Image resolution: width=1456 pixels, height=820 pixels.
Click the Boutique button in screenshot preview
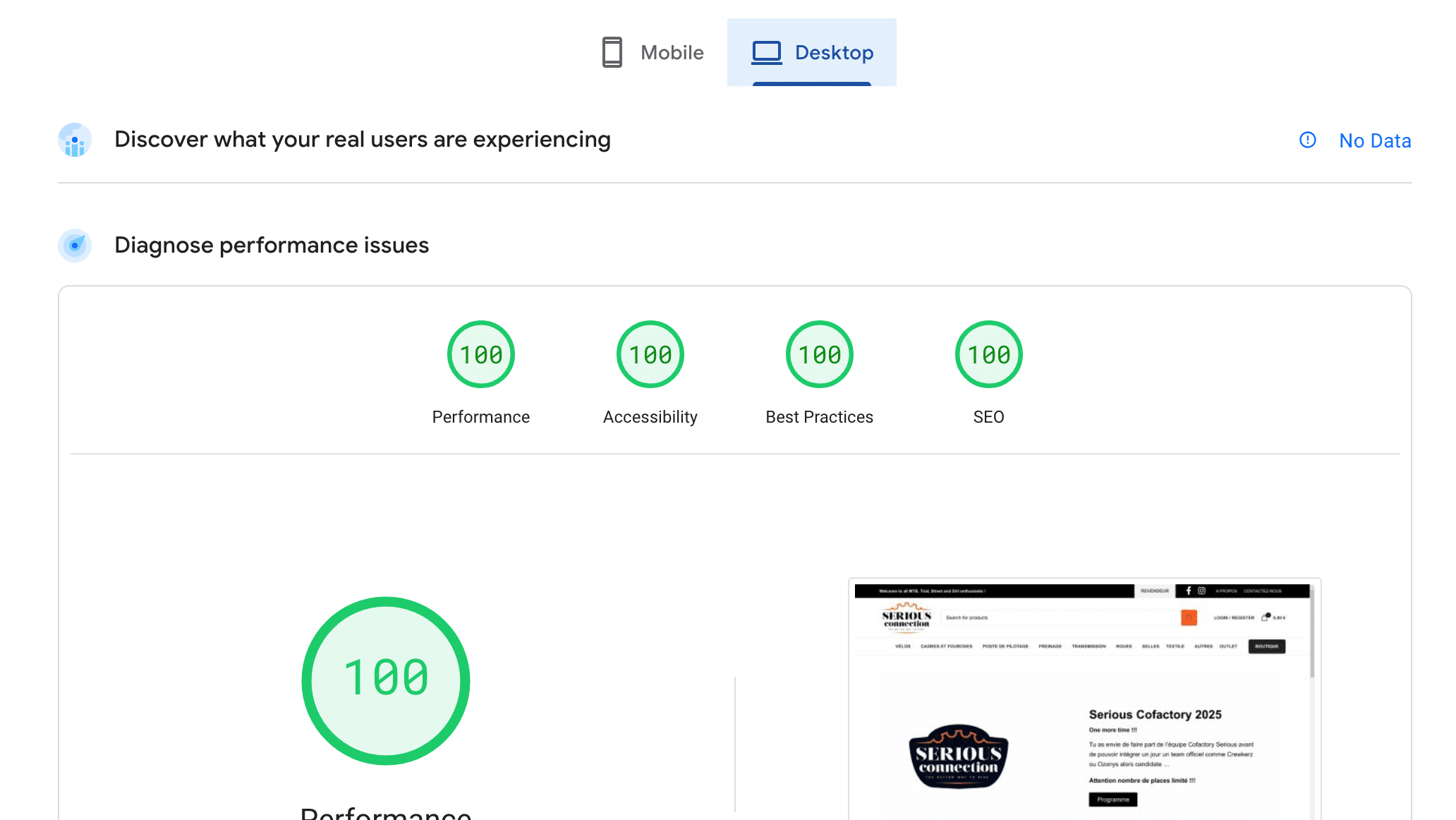(1267, 646)
